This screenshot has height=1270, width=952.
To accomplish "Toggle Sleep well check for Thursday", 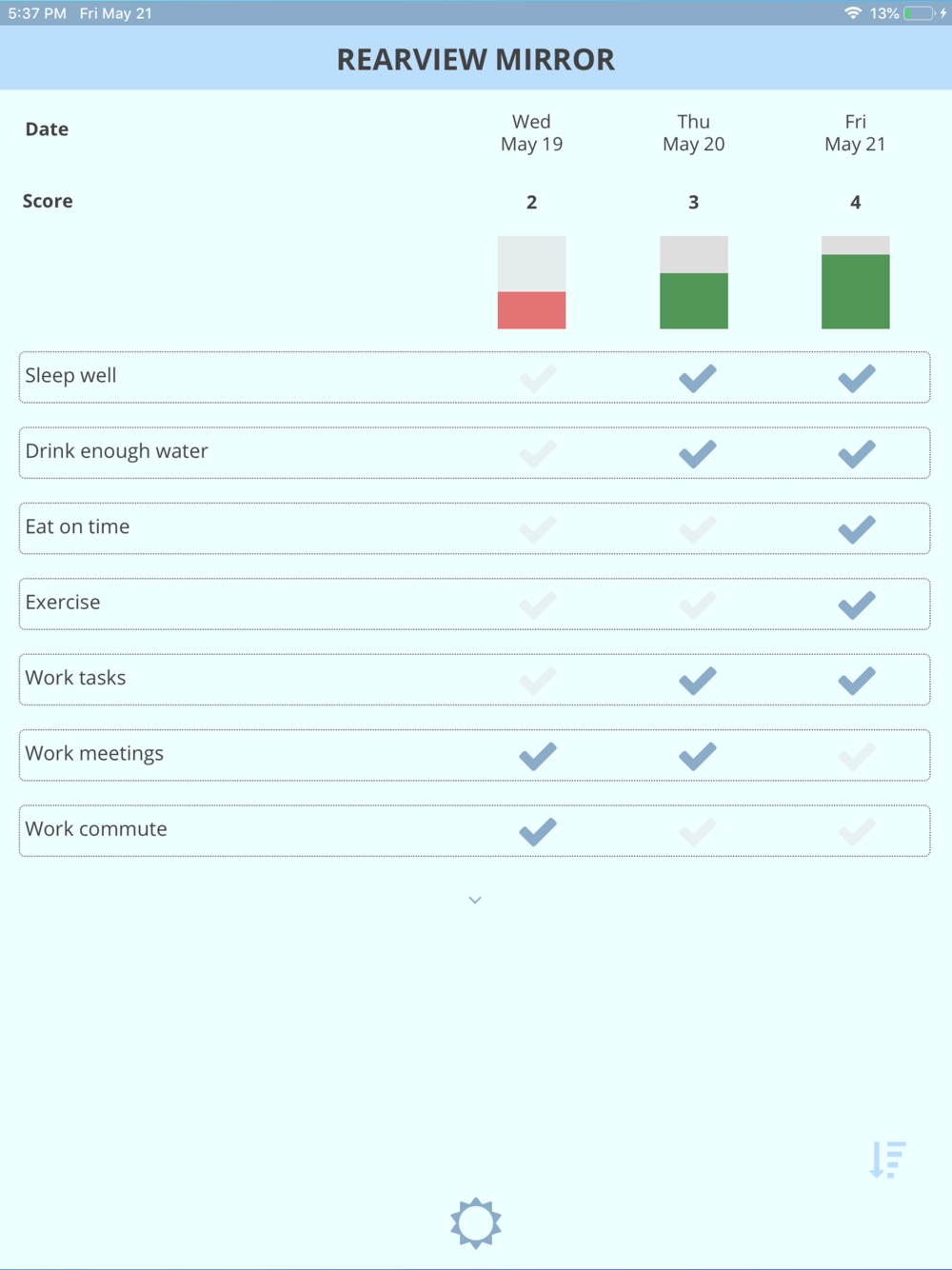I will pos(697,378).
